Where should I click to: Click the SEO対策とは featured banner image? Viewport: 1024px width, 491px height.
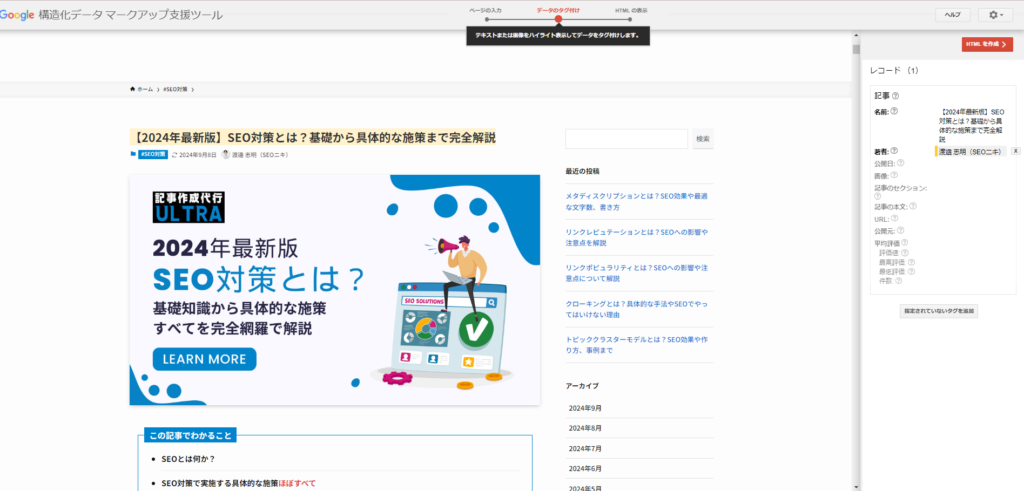pyautogui.click(x=334, y=290)
